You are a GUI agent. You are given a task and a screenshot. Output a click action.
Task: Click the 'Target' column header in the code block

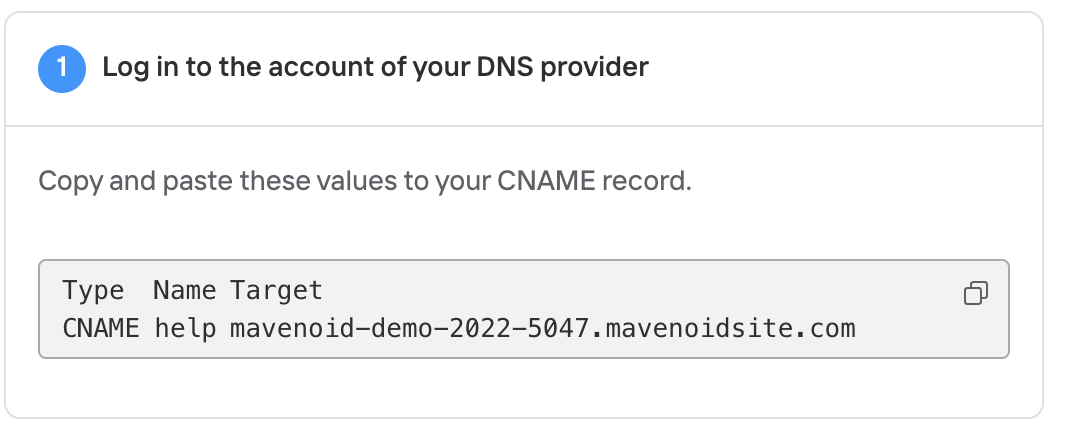(276, 290)
